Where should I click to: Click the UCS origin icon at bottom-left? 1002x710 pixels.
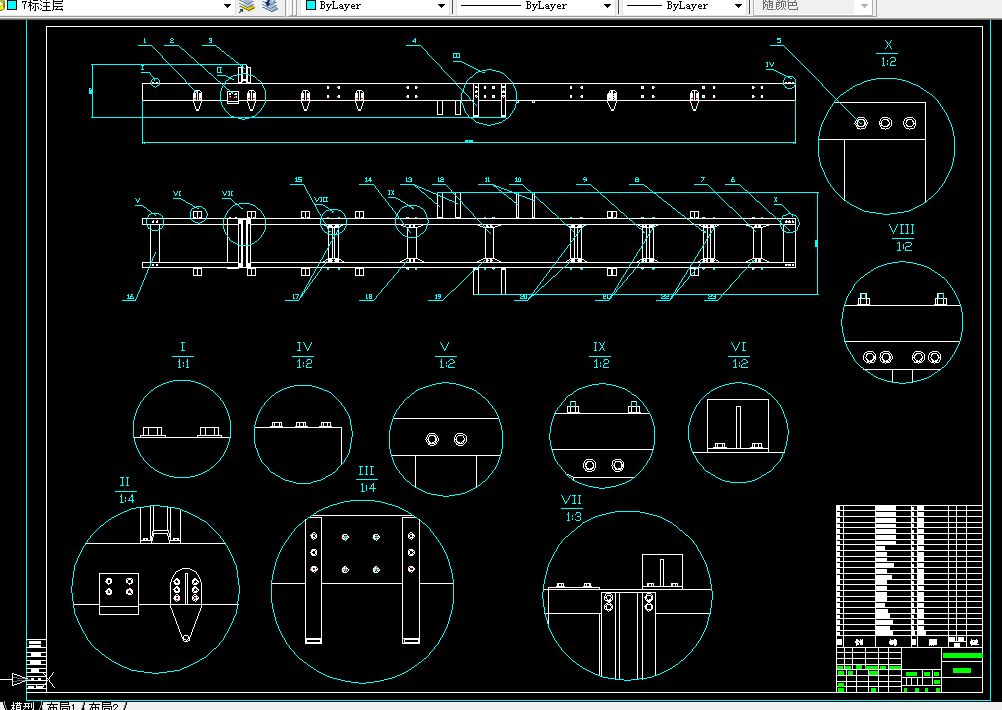click(x=29, y=679)
